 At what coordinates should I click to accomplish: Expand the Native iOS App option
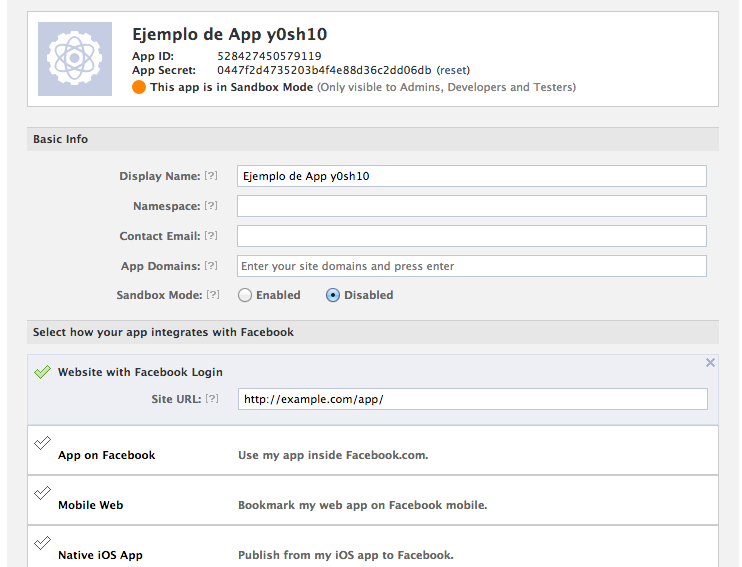tap(373, 546)
